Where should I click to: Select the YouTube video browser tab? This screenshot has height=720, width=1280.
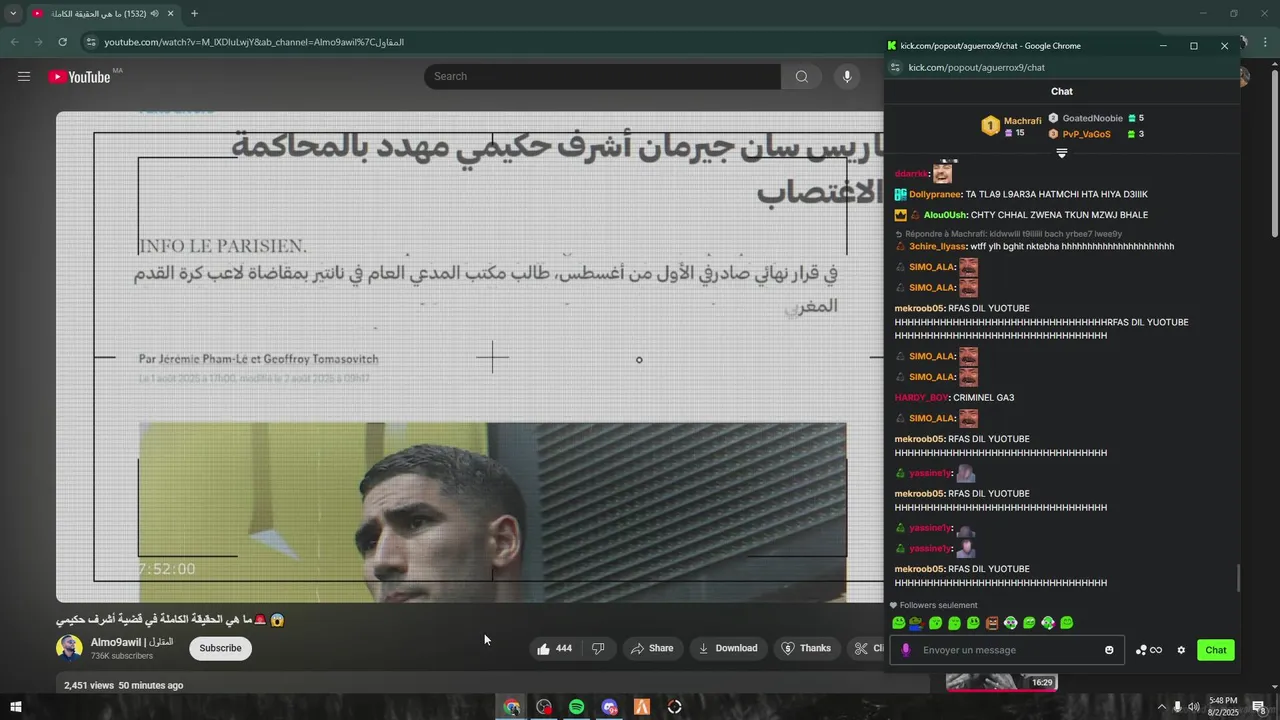[103, 14]
